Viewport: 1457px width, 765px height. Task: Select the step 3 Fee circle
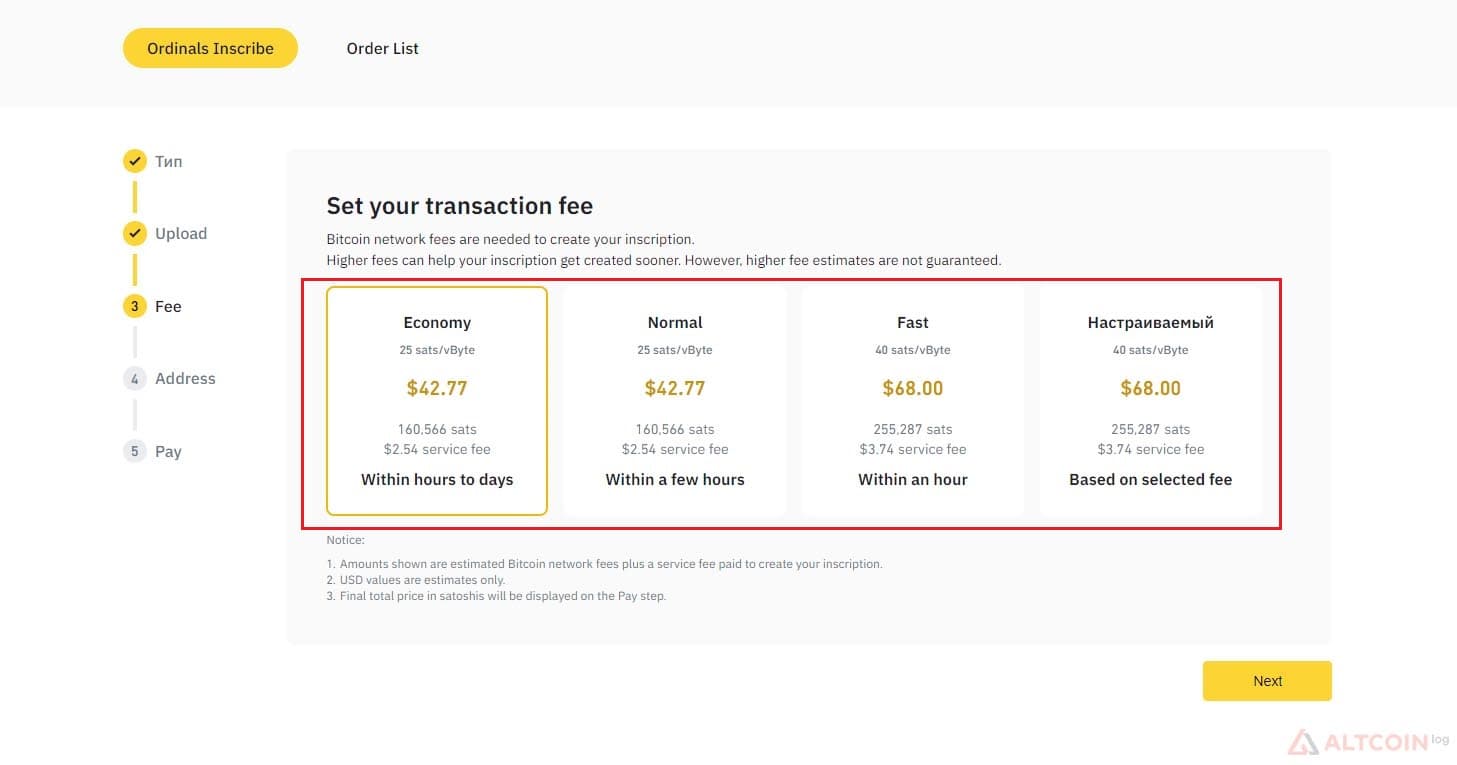point(135,306)
